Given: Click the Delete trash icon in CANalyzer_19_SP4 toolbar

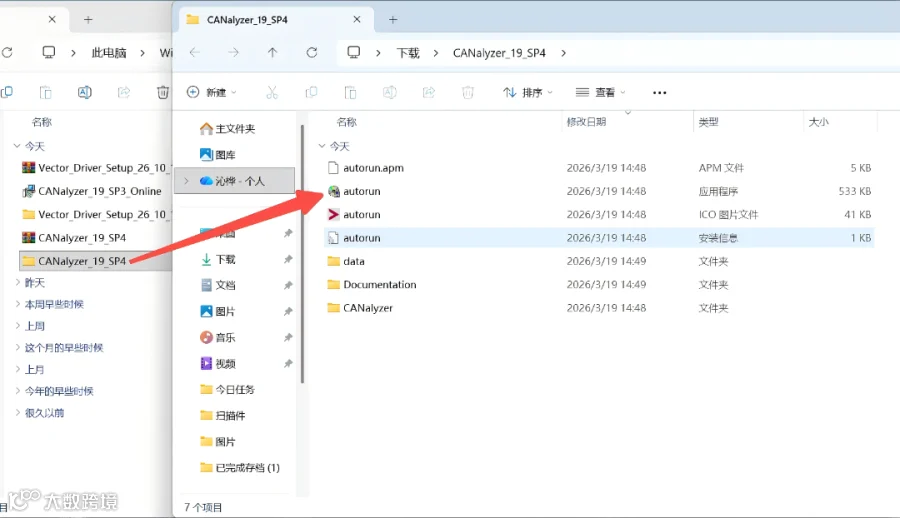Looking at the screenshot, I should coord(468,92).
